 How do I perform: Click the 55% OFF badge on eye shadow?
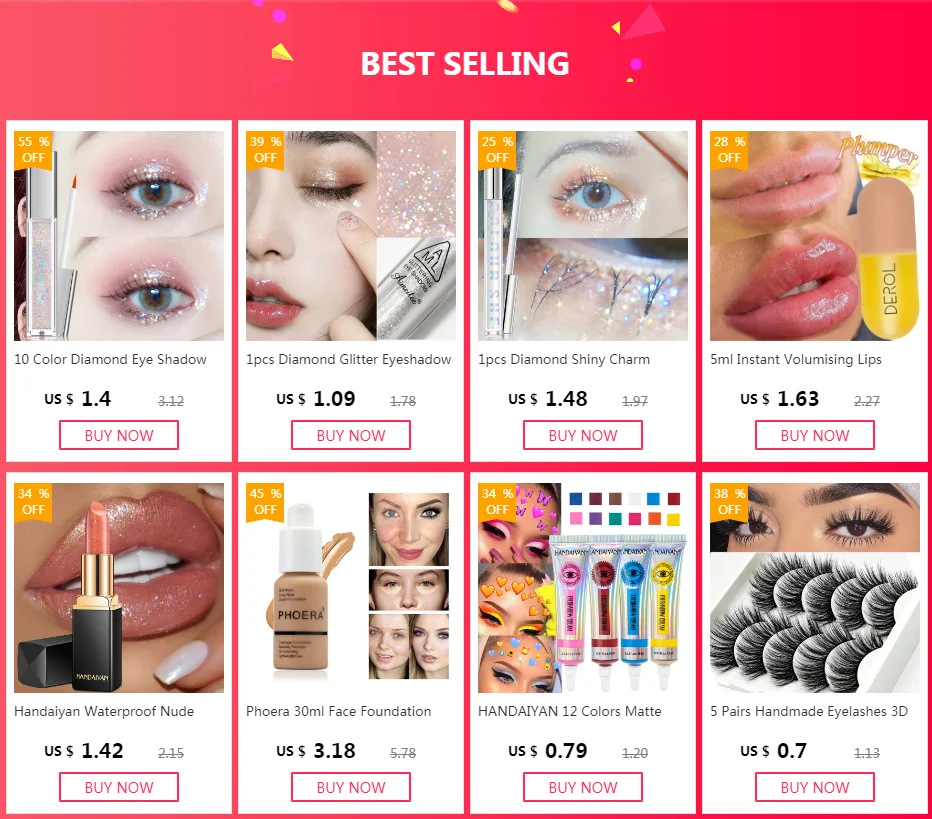point(33,150)
